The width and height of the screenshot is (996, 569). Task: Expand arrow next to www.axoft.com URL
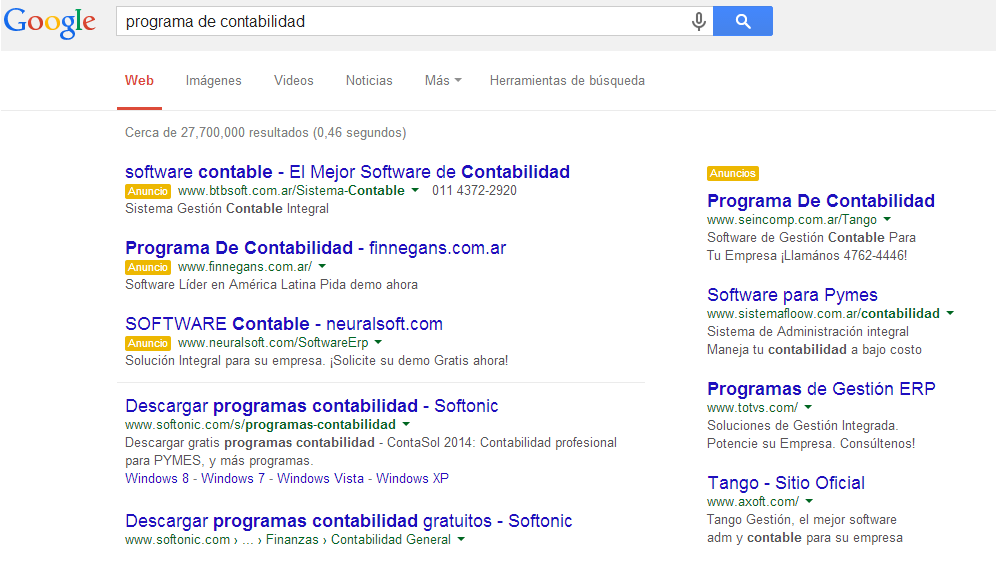809,501
